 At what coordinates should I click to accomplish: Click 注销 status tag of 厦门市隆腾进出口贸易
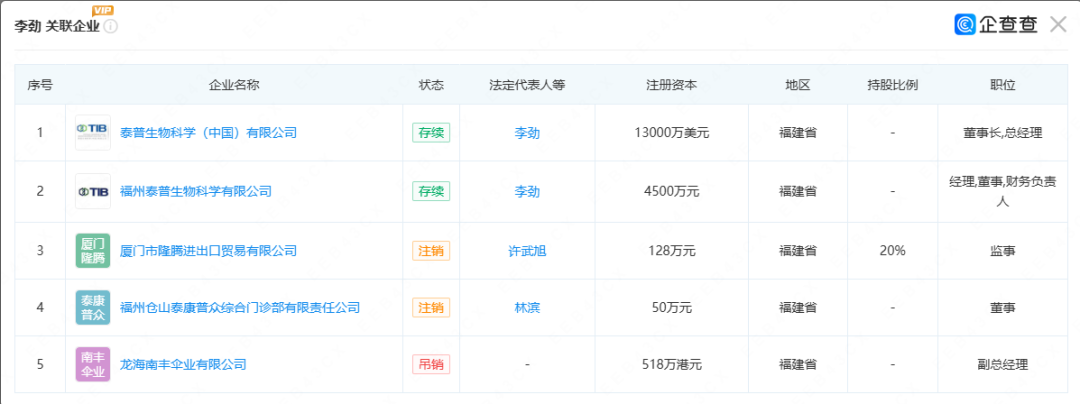pos(431,251)
